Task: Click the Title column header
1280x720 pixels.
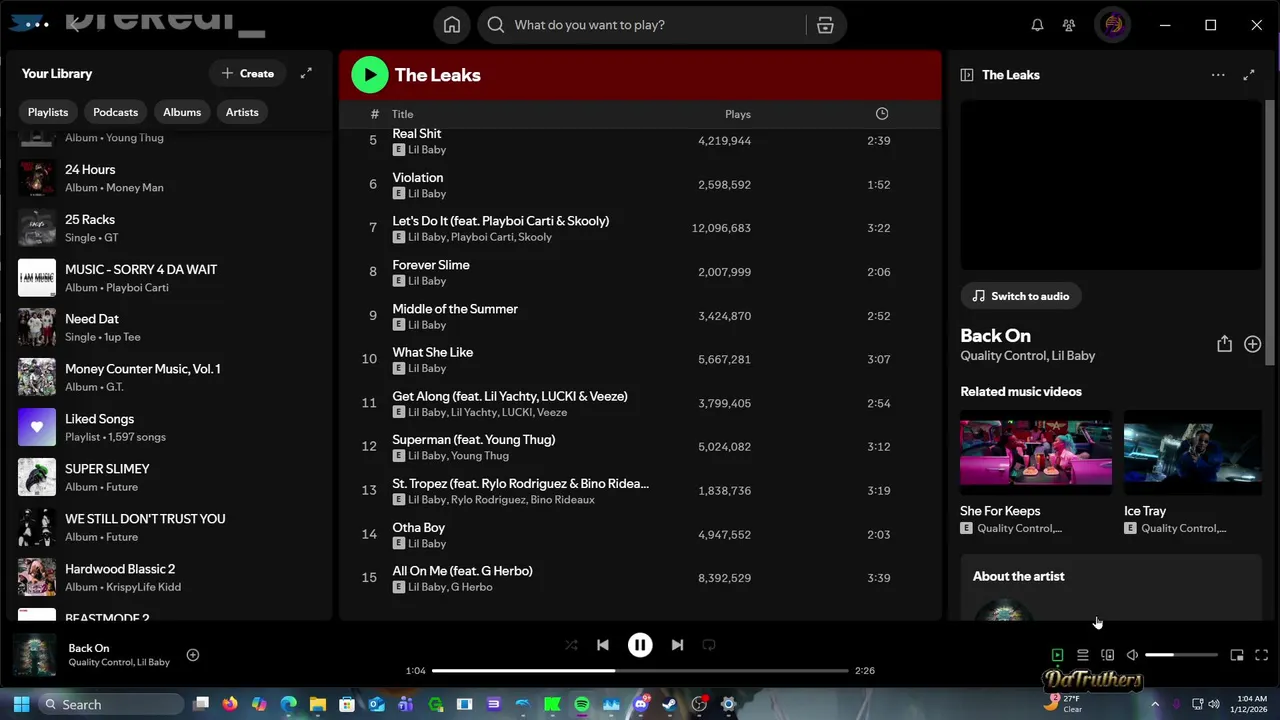Action: [x=402, y=114]
